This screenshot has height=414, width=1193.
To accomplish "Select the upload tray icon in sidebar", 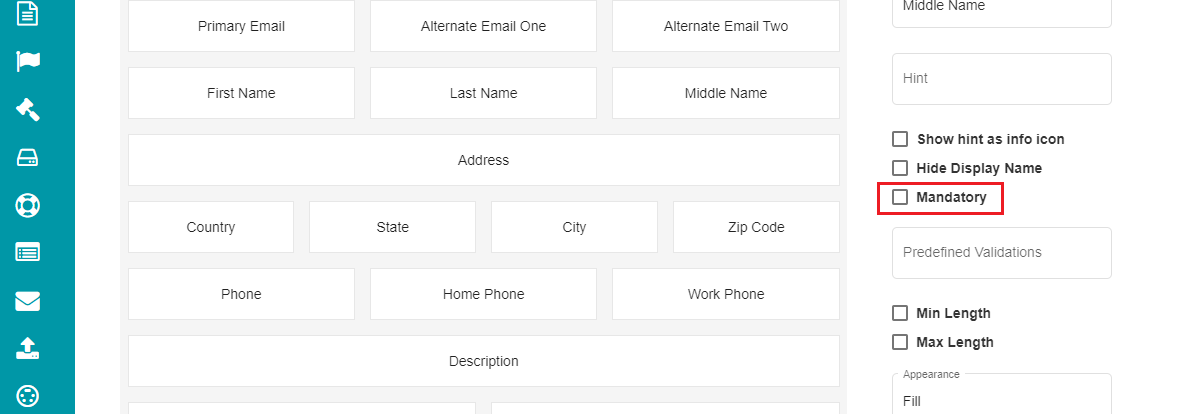I will point(27,349).
